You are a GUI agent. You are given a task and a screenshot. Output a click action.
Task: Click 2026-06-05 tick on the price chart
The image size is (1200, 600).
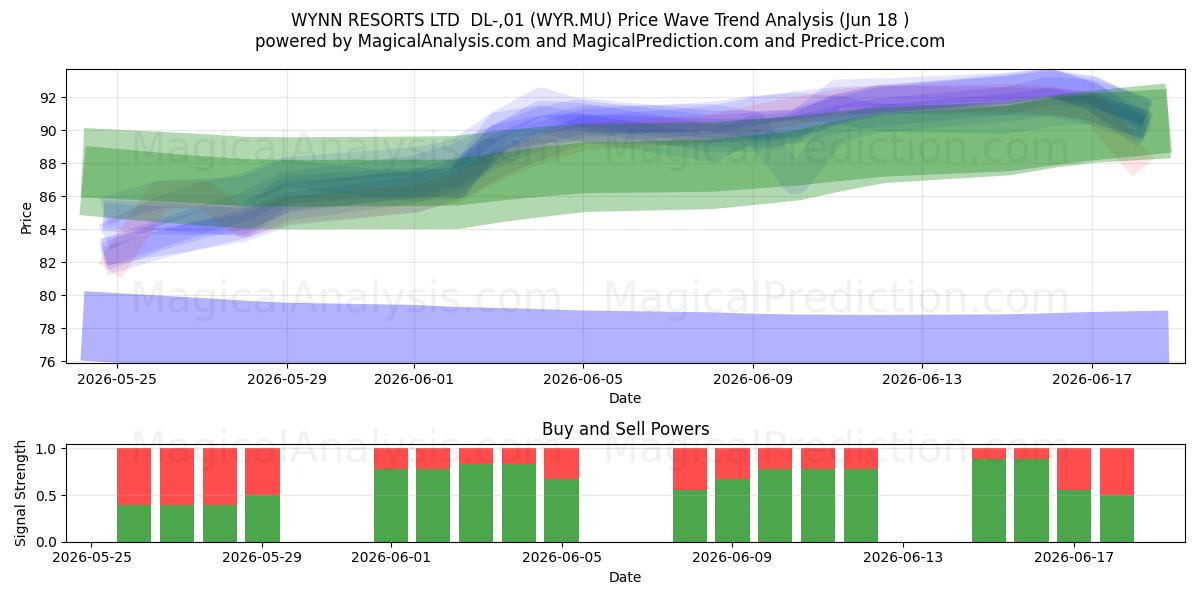(x=583, y=379)
